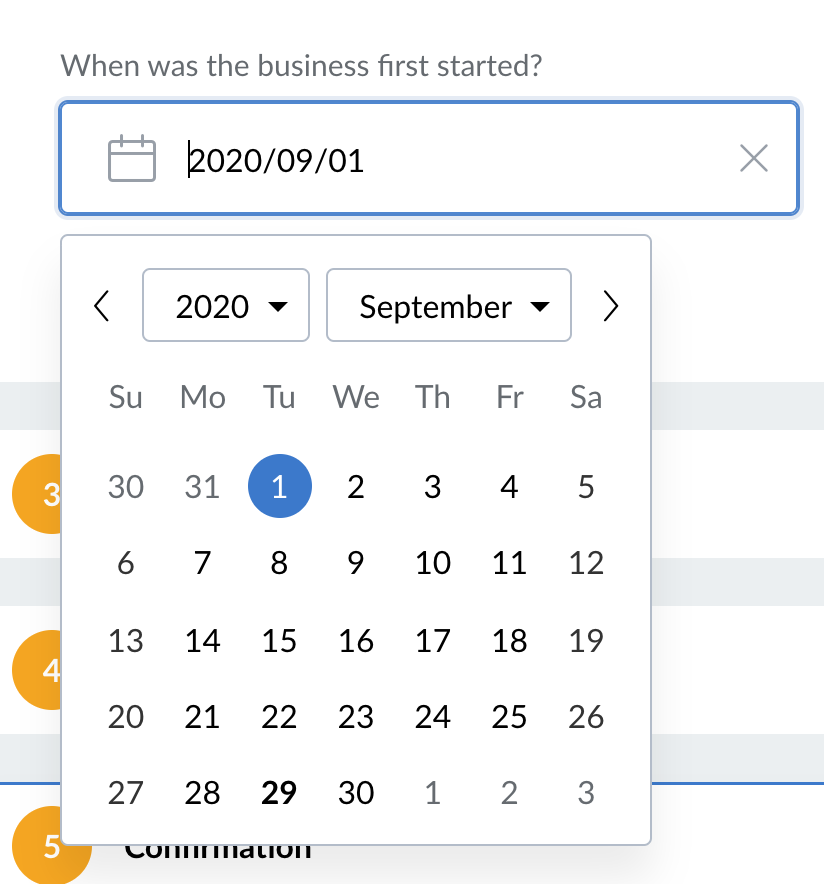Open the September month dropdown
Image resolution: width=824 pixels, height=884 pixels.
coord(449,305)
